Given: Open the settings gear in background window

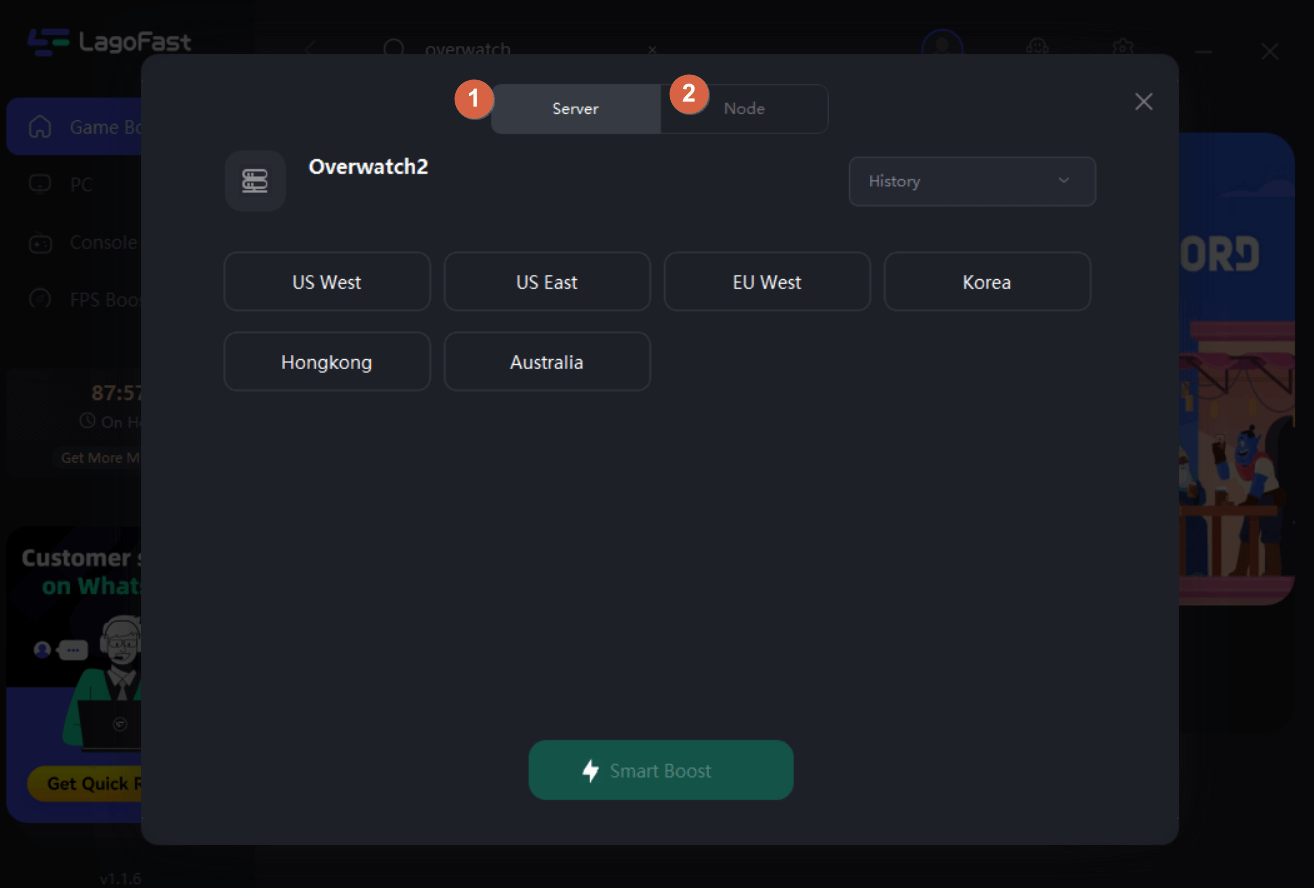Looking at the screenshot, I should [x=1123, y=48].
